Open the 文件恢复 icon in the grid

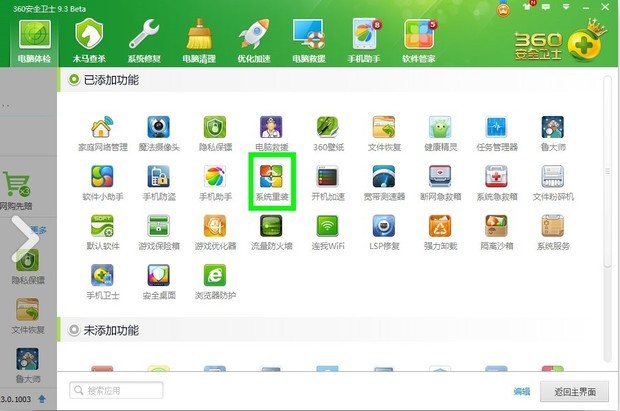click(x=384, y=134)
